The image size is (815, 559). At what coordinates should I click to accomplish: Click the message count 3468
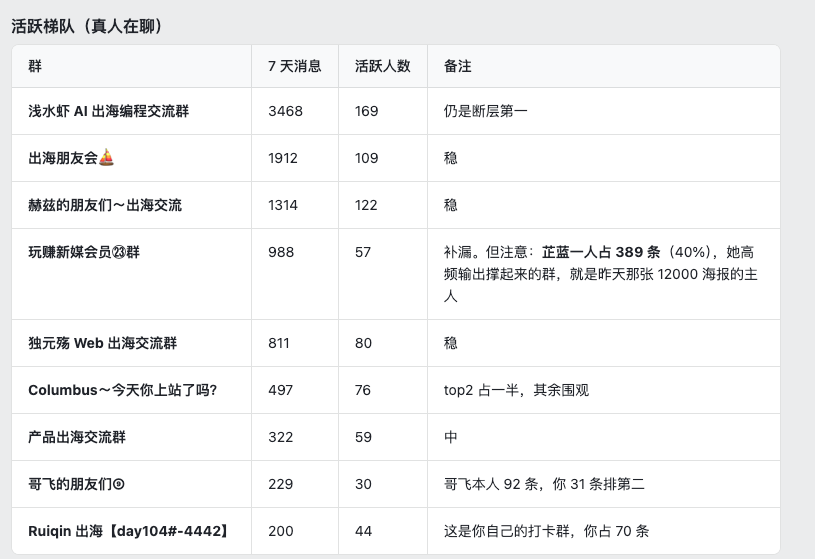pyautogui.click(x=285, y=111)
